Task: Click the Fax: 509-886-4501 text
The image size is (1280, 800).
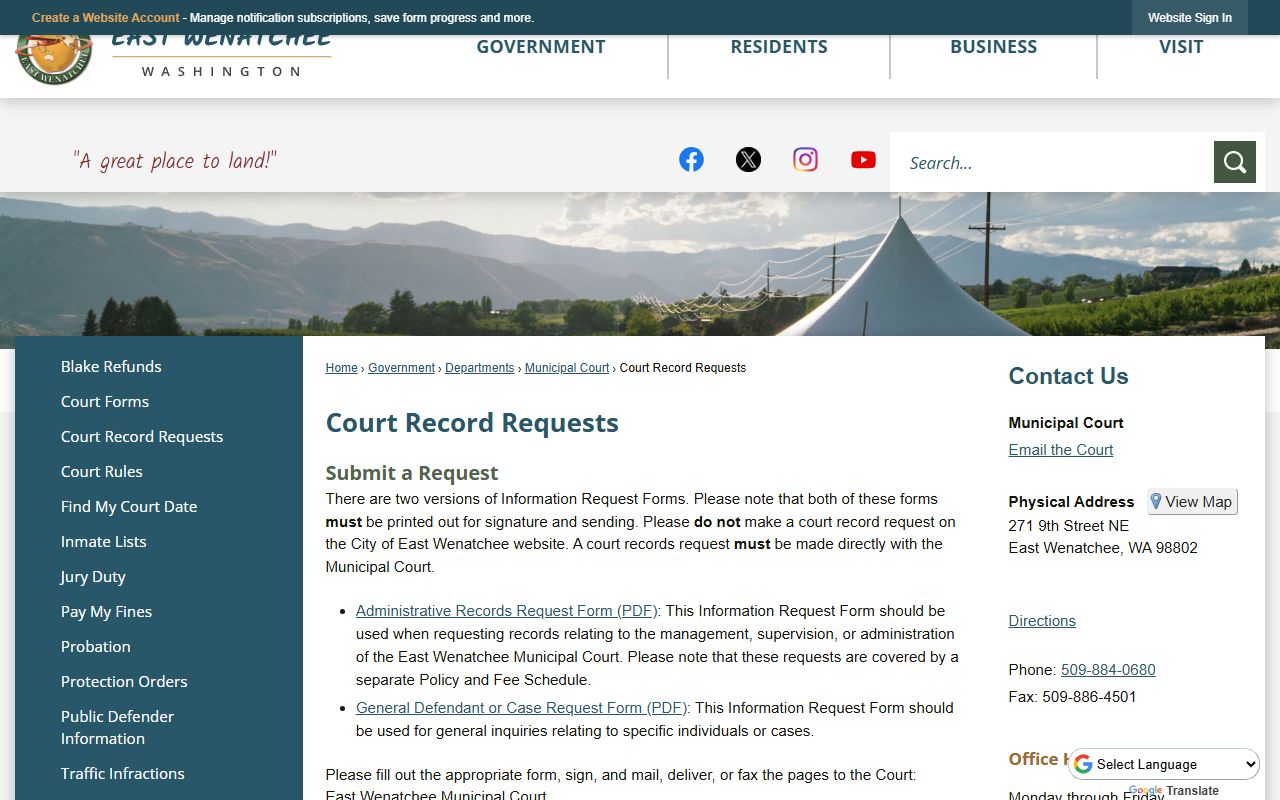Action: pyautogui.click(x=1072, y=696)
